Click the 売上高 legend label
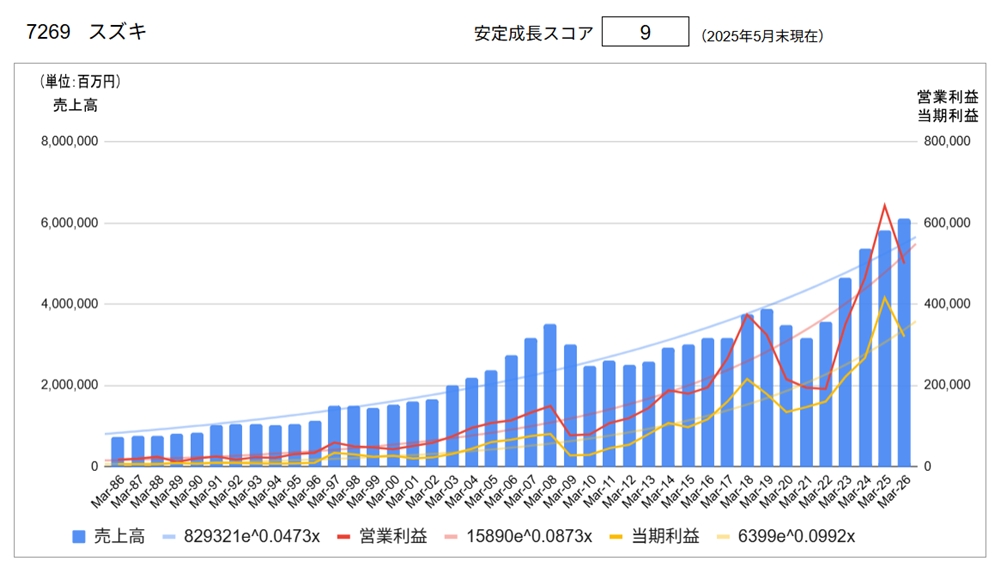 pyautogui.click(x=119, y=537)
